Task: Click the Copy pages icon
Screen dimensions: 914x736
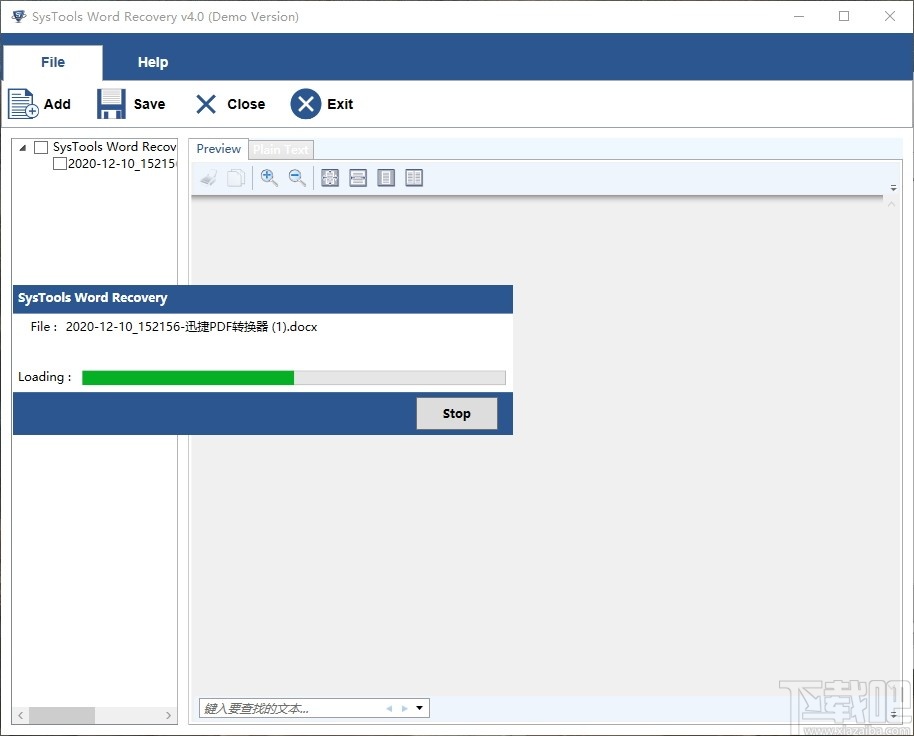Action: coord(236,177)
